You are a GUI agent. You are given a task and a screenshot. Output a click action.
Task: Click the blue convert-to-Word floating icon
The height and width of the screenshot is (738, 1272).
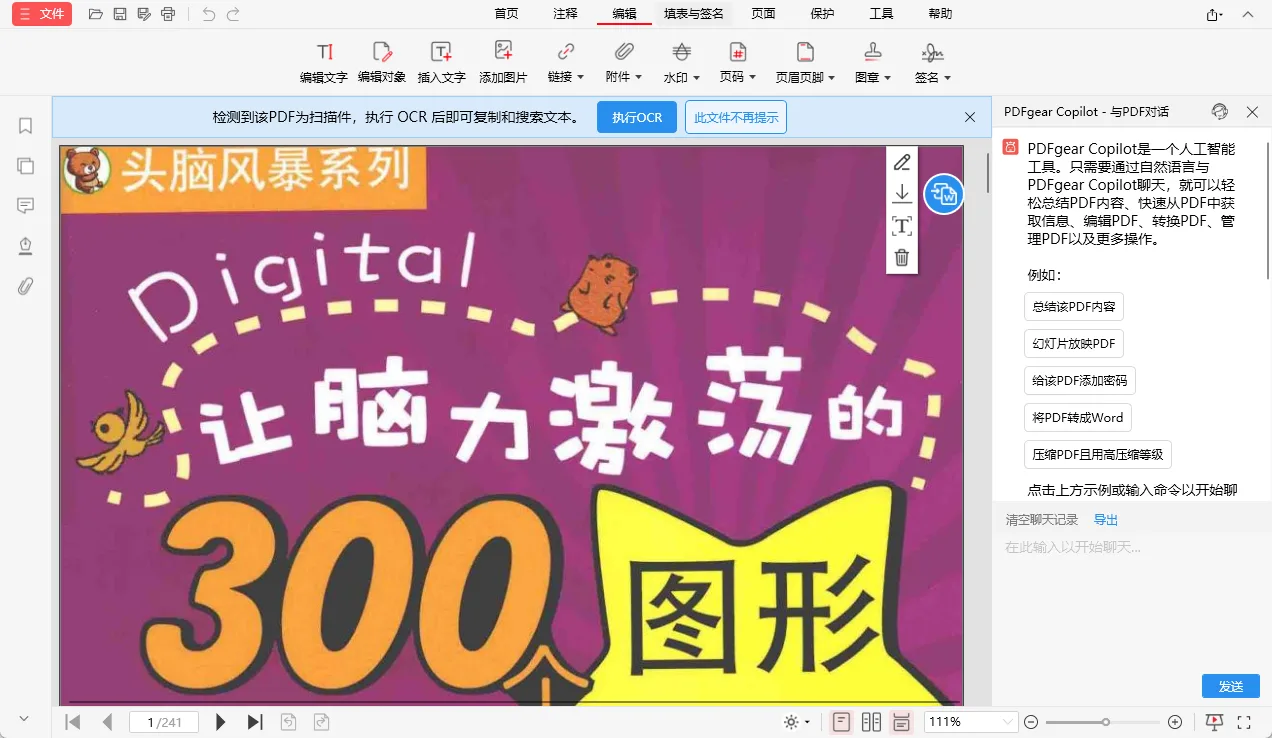(943, 194)
